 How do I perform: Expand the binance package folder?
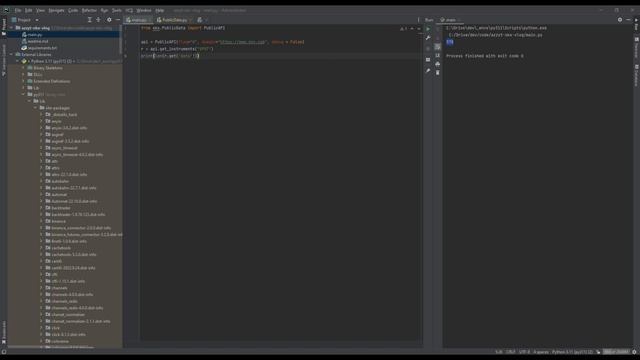(41, 221)
